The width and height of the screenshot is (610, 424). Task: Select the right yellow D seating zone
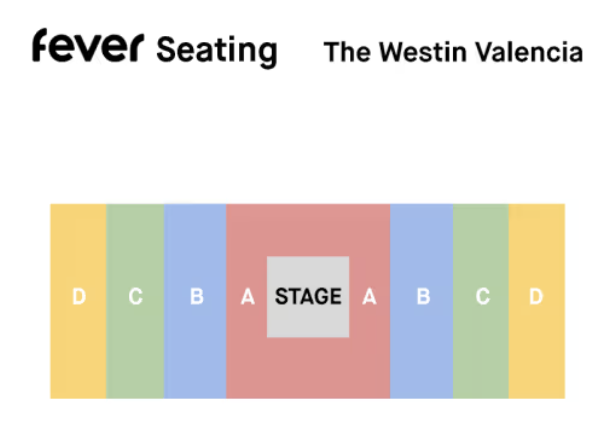537,301
